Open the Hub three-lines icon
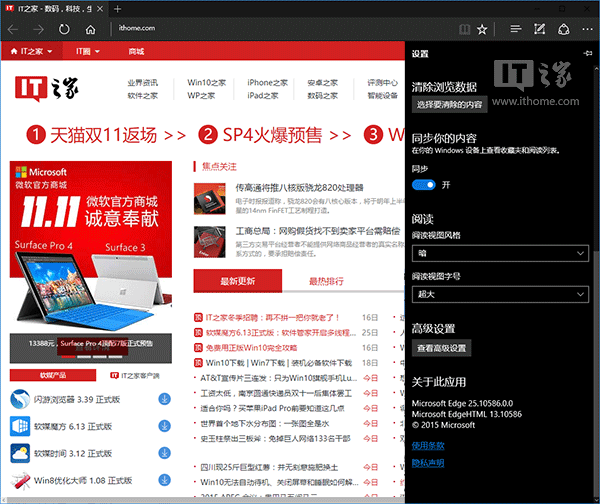Viewport: 600px width, 504px height. pos(515,29)
